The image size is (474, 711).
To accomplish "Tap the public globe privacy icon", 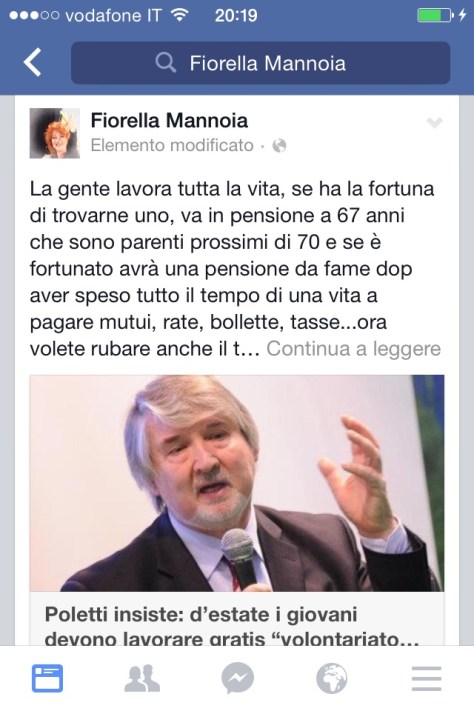I will pyautogui.click(x=279, y=146).
